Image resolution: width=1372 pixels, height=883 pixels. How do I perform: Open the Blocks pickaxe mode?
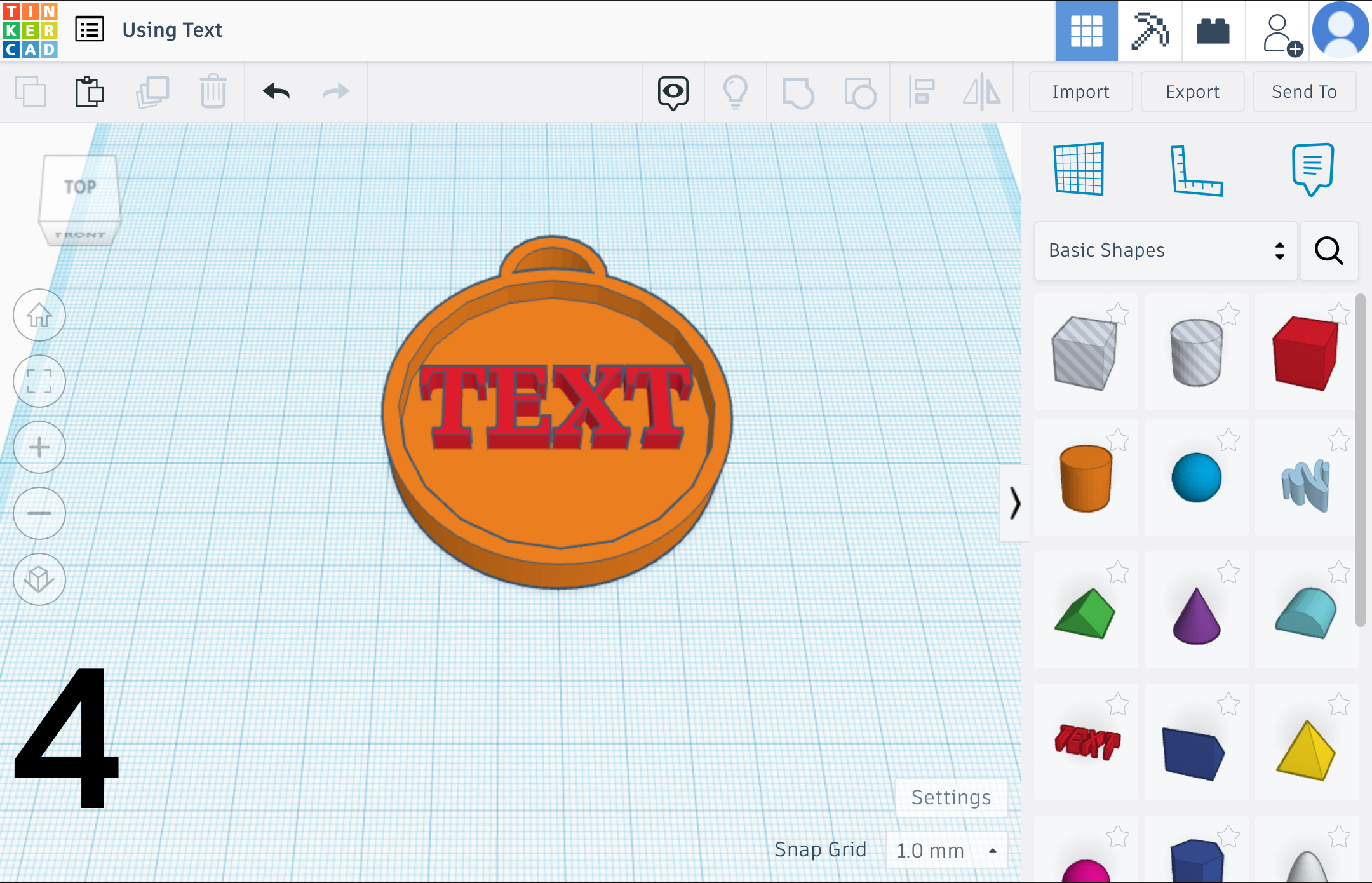(x=1150, y=30)
